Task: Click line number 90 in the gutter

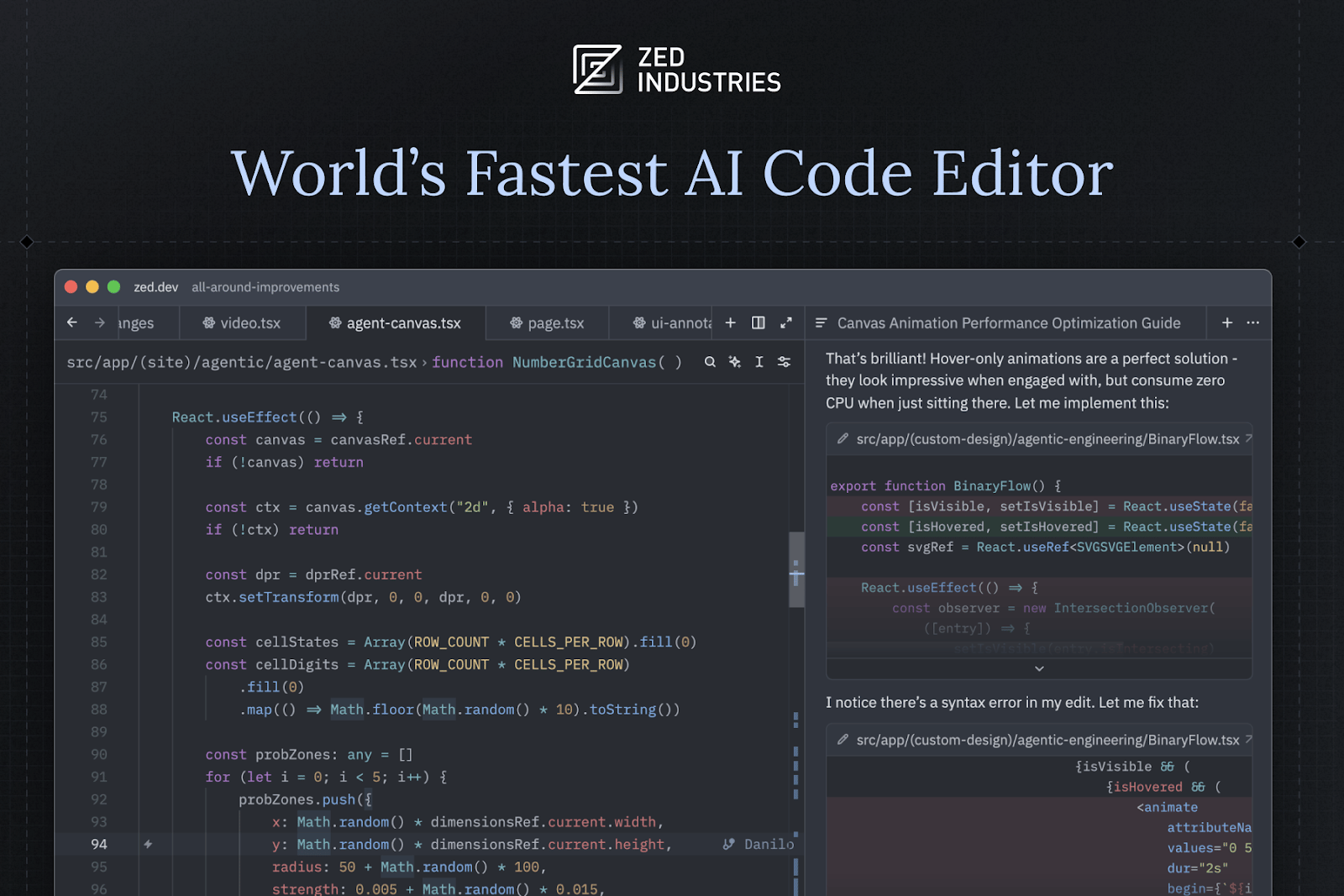Action: click(98, 755)
